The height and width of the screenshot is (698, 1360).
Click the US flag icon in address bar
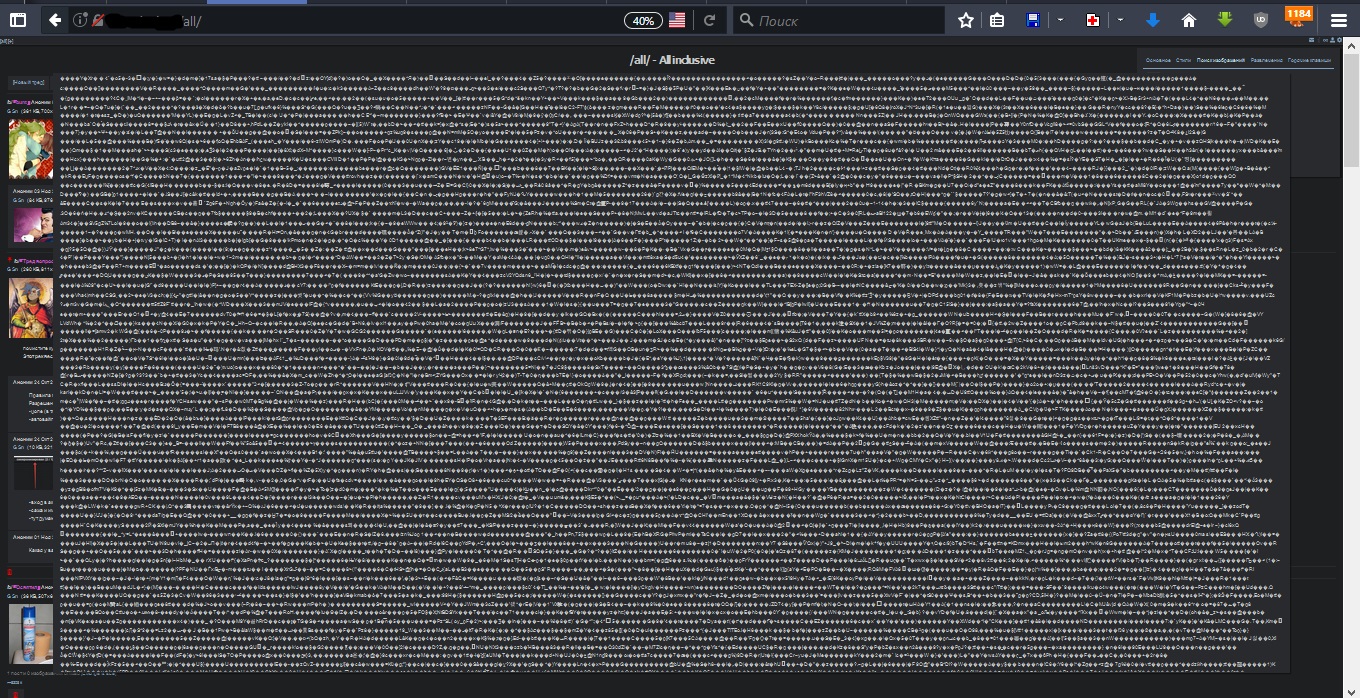[678, 20]
